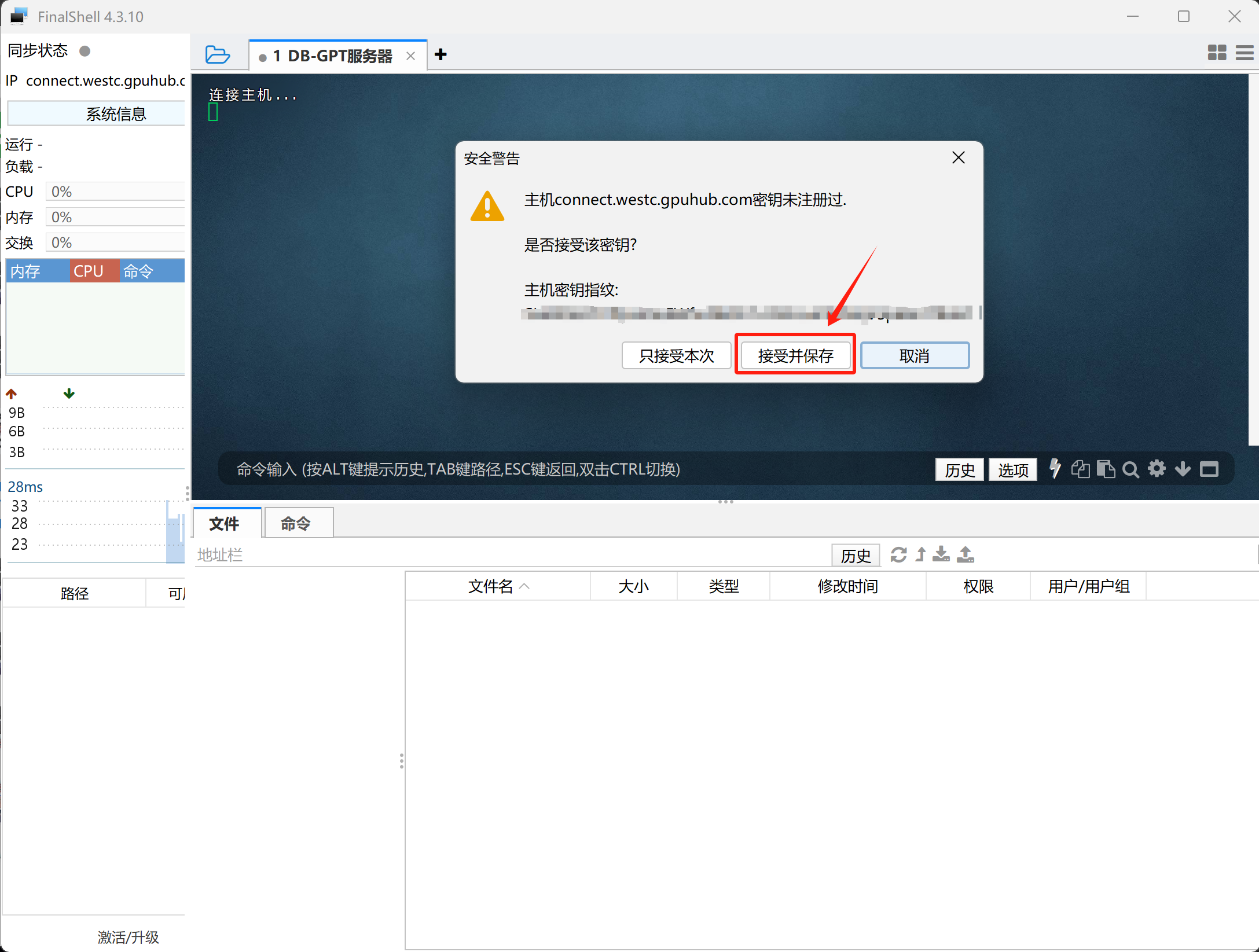Select the quick commands lightning icon
The image size is (1259, 952).
[1055, 469]
